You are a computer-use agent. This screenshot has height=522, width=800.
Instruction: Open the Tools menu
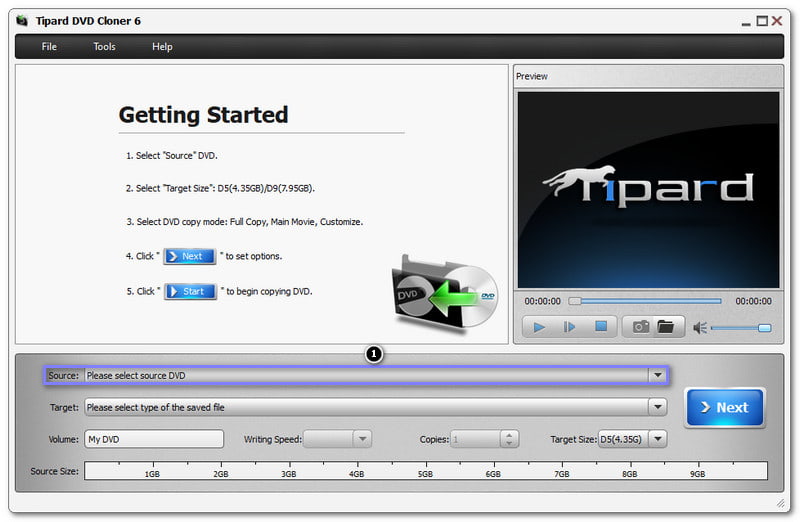[x=104, y=46]
